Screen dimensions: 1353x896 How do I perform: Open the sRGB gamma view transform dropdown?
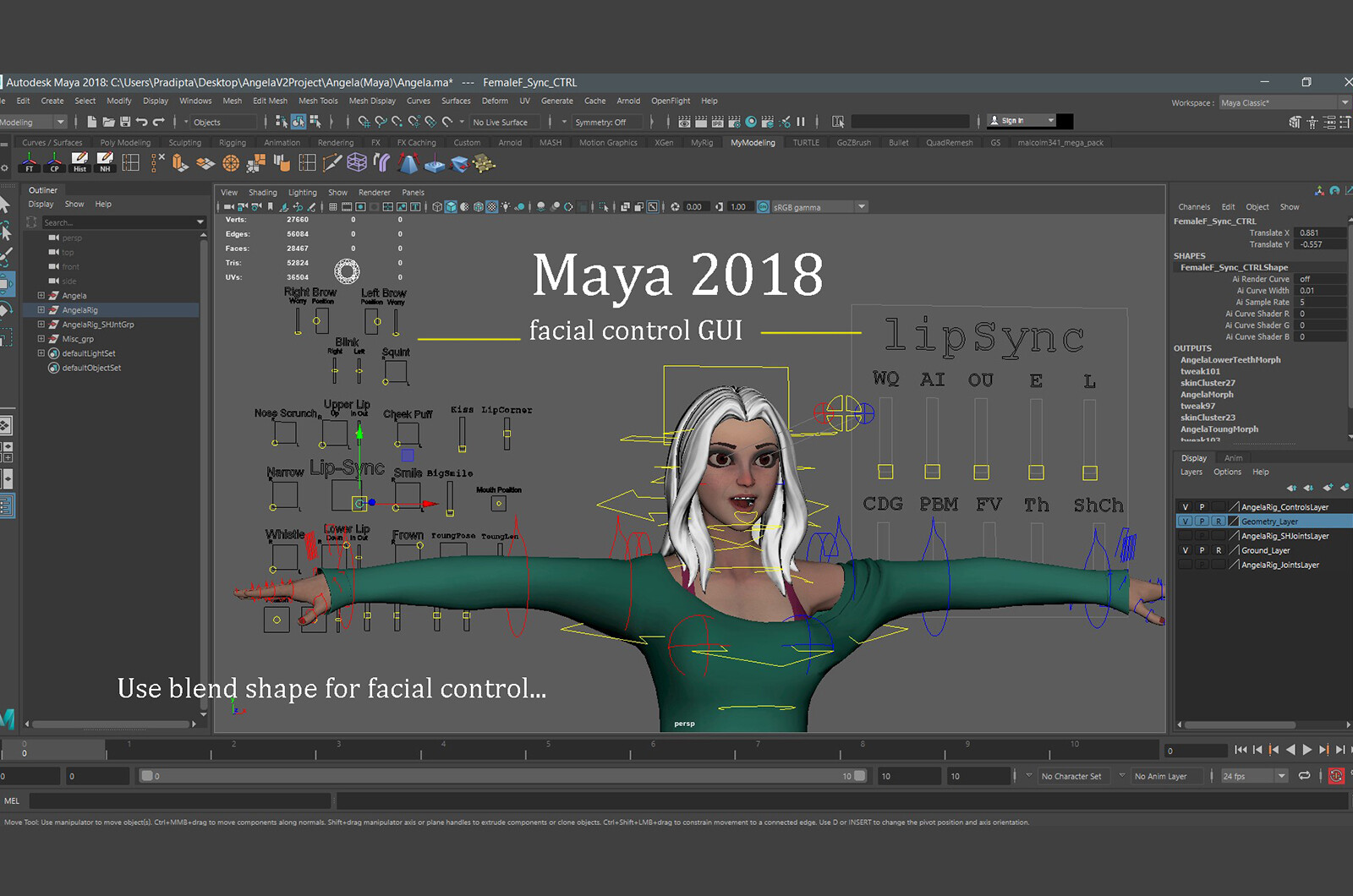tap(860, 206)
